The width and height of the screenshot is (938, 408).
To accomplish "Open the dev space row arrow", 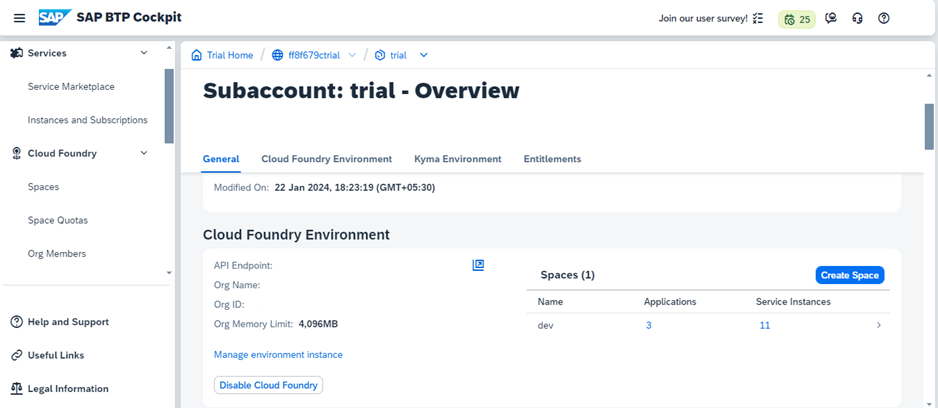I will point(879,325).
